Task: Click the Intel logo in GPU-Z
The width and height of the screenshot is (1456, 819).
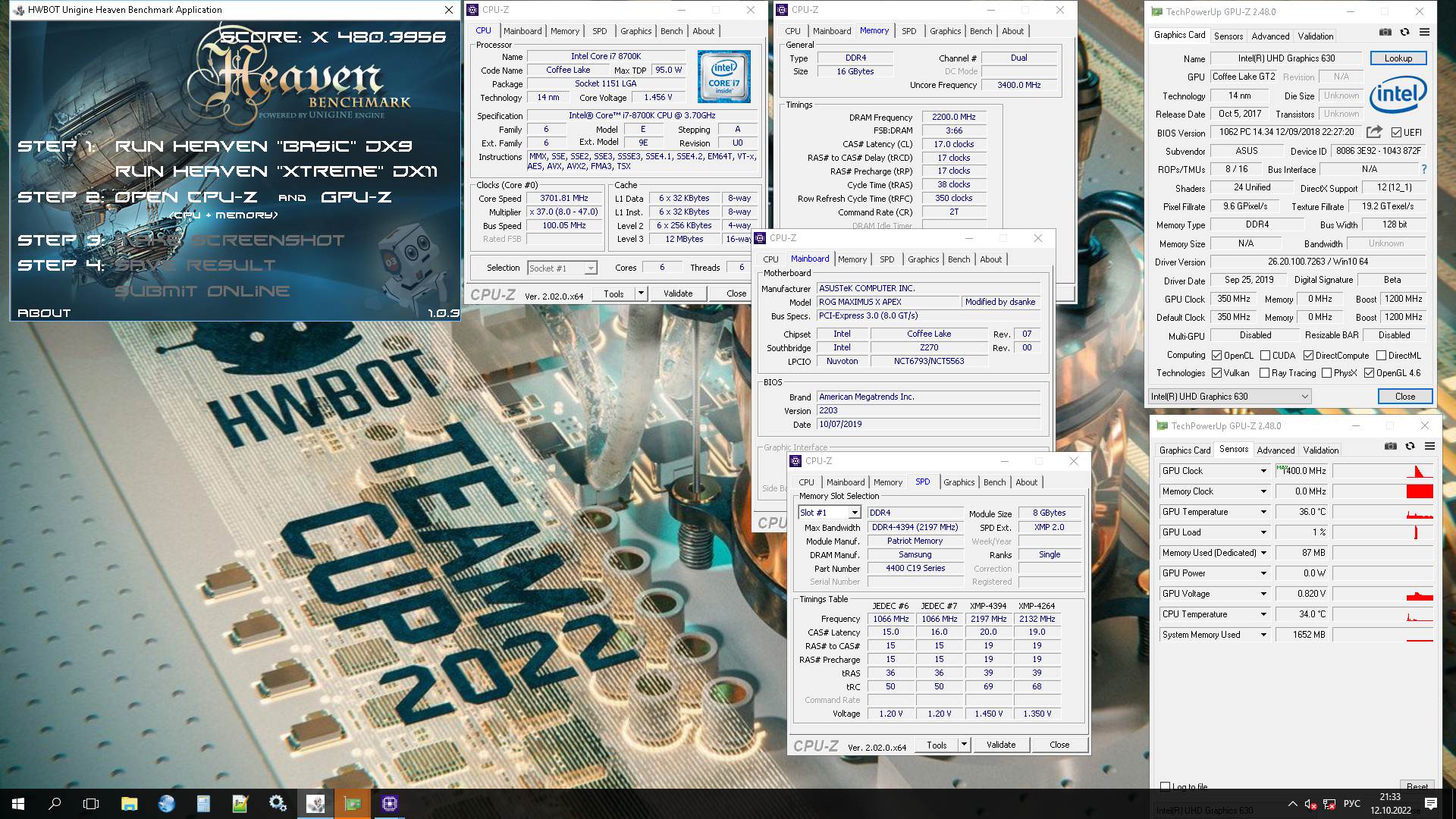Action: [1398, 95]
